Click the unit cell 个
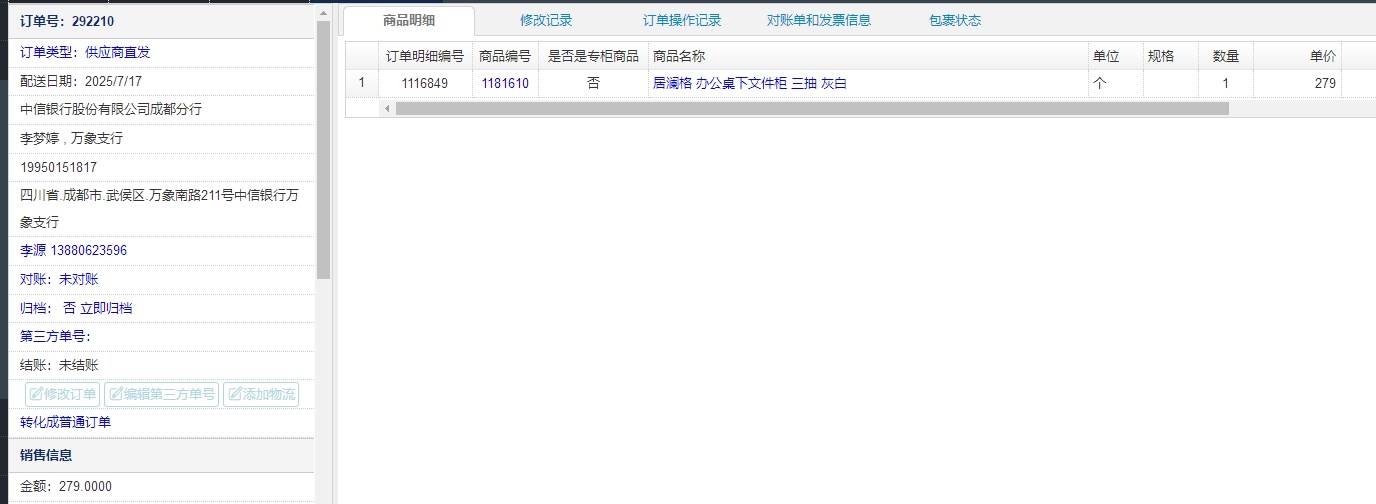Viewport: 1376px width, 504px height. tap(1115, 84)
